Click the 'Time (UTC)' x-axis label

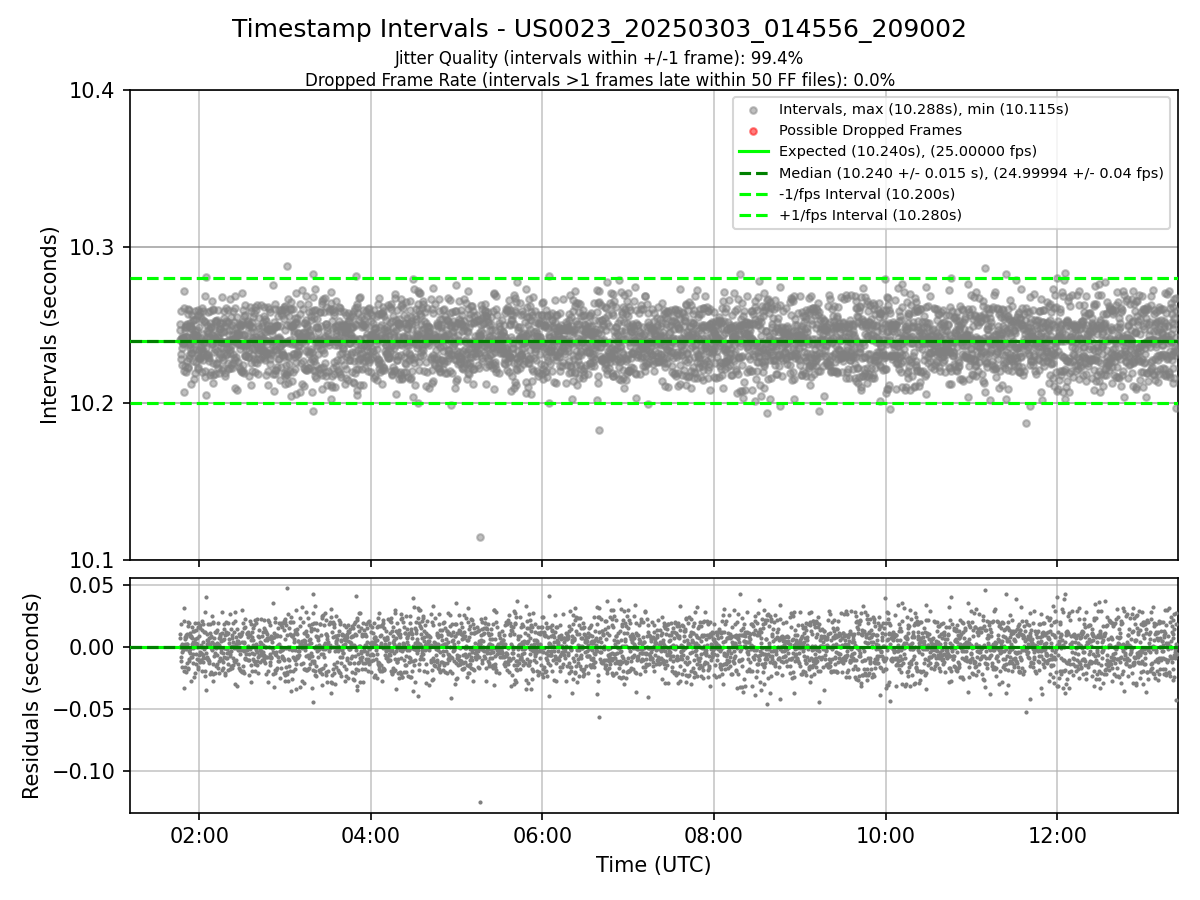[653, 865]
